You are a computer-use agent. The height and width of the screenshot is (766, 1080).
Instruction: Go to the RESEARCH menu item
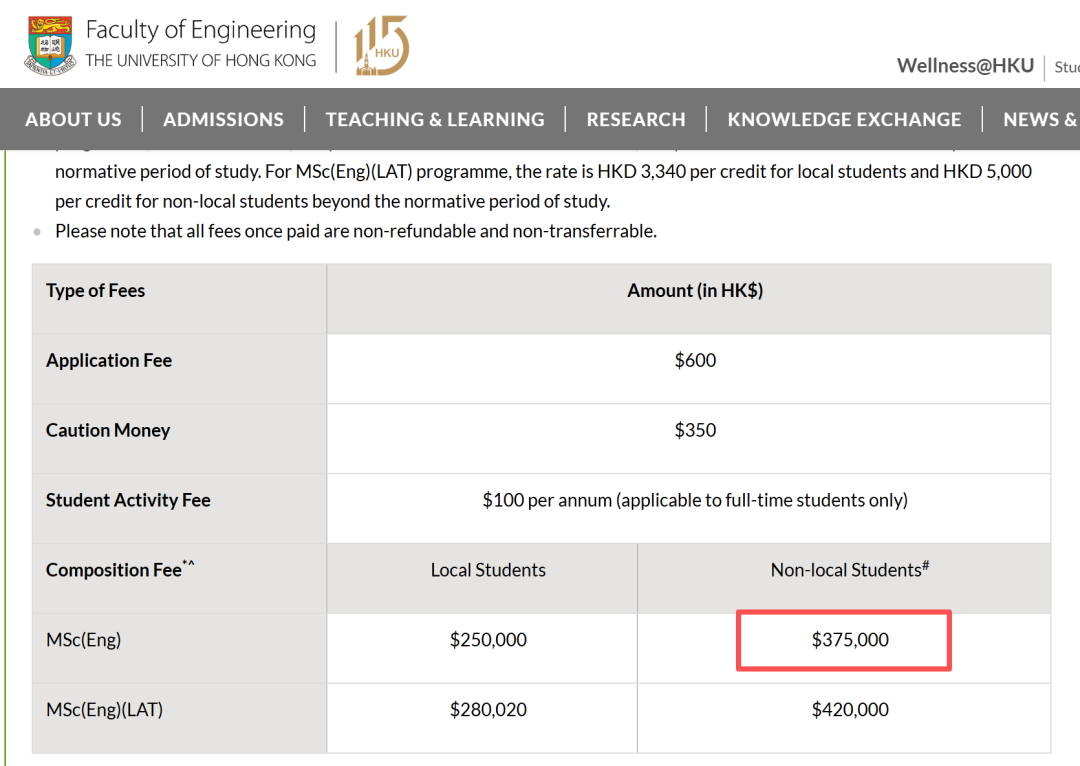[636, 120]
